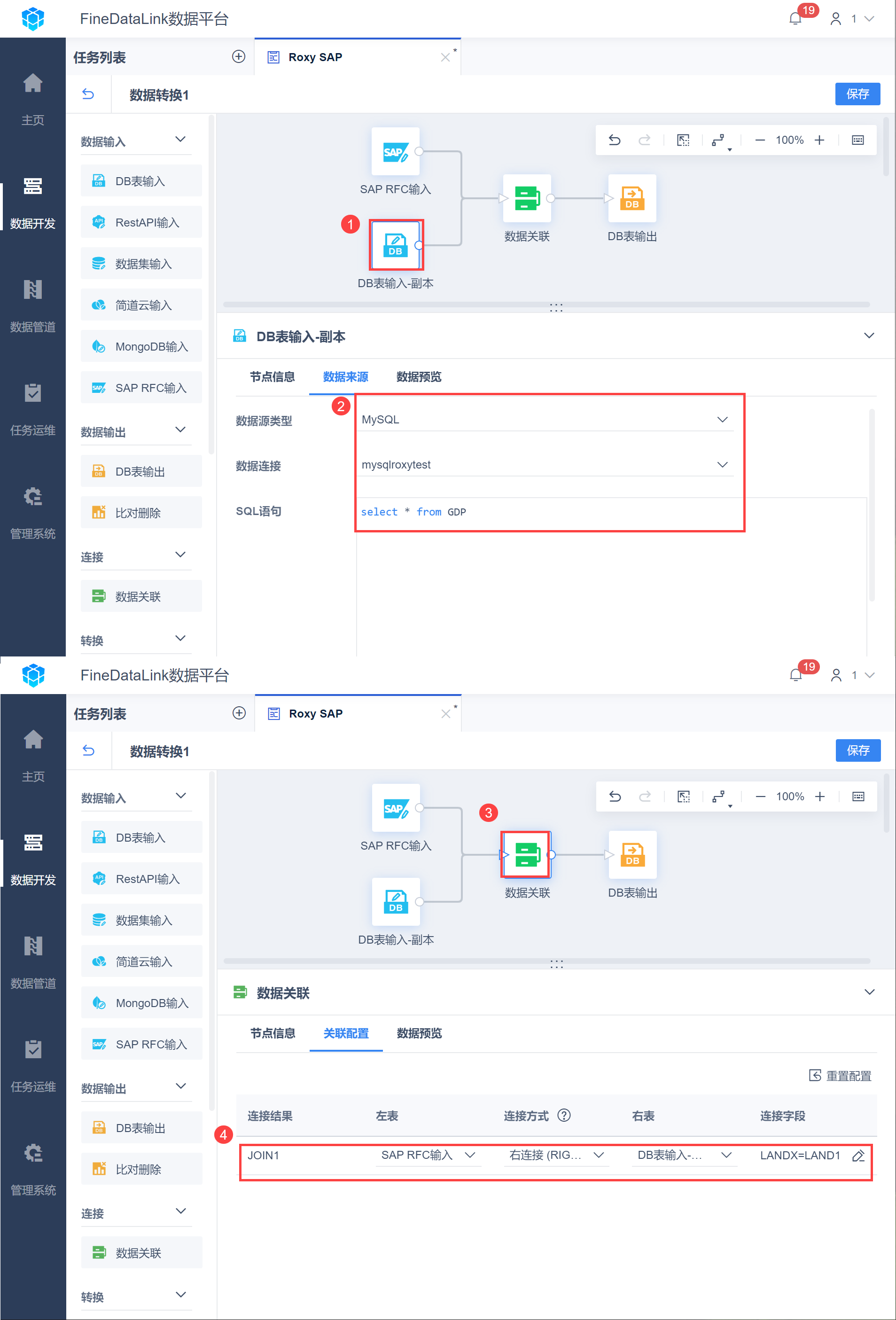Image resolution: width=896 pixels, height=1320 pixels.
Task: Select the 数据关联 node in the lower canvas
Action: click(528, 854)
